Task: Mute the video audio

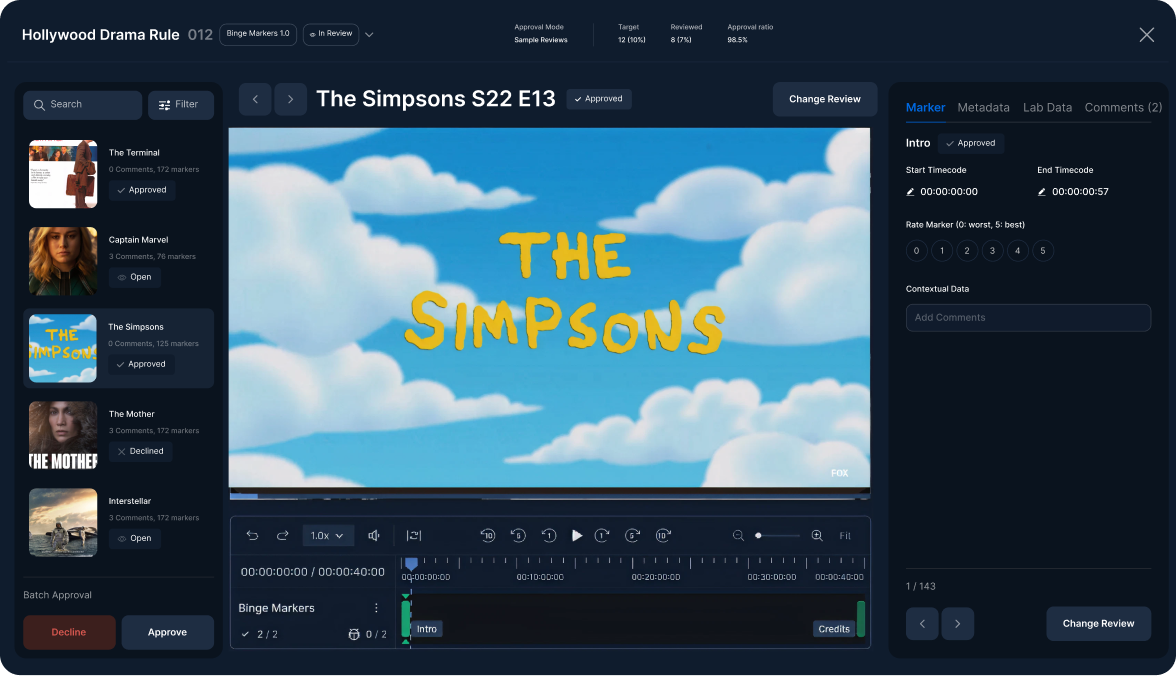Action: point(374,536)
